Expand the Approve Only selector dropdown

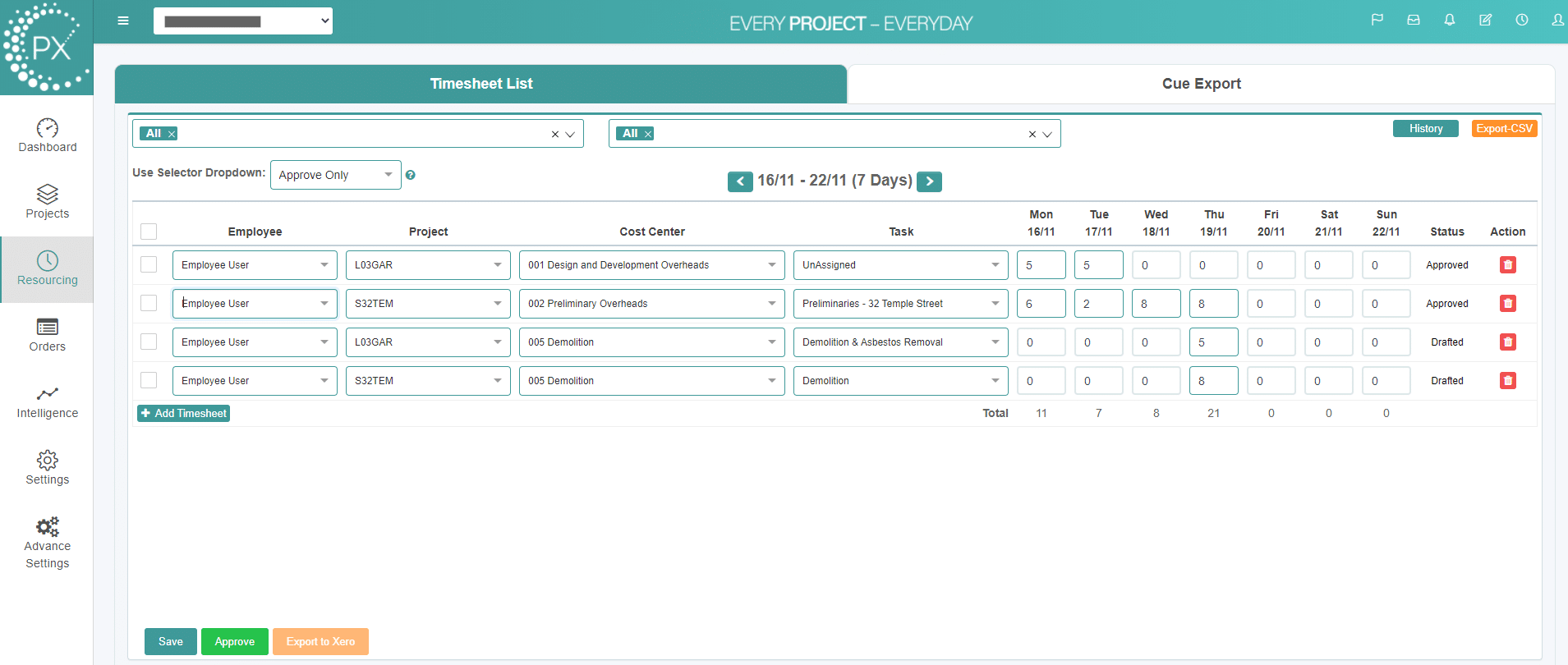pos(335,175)
